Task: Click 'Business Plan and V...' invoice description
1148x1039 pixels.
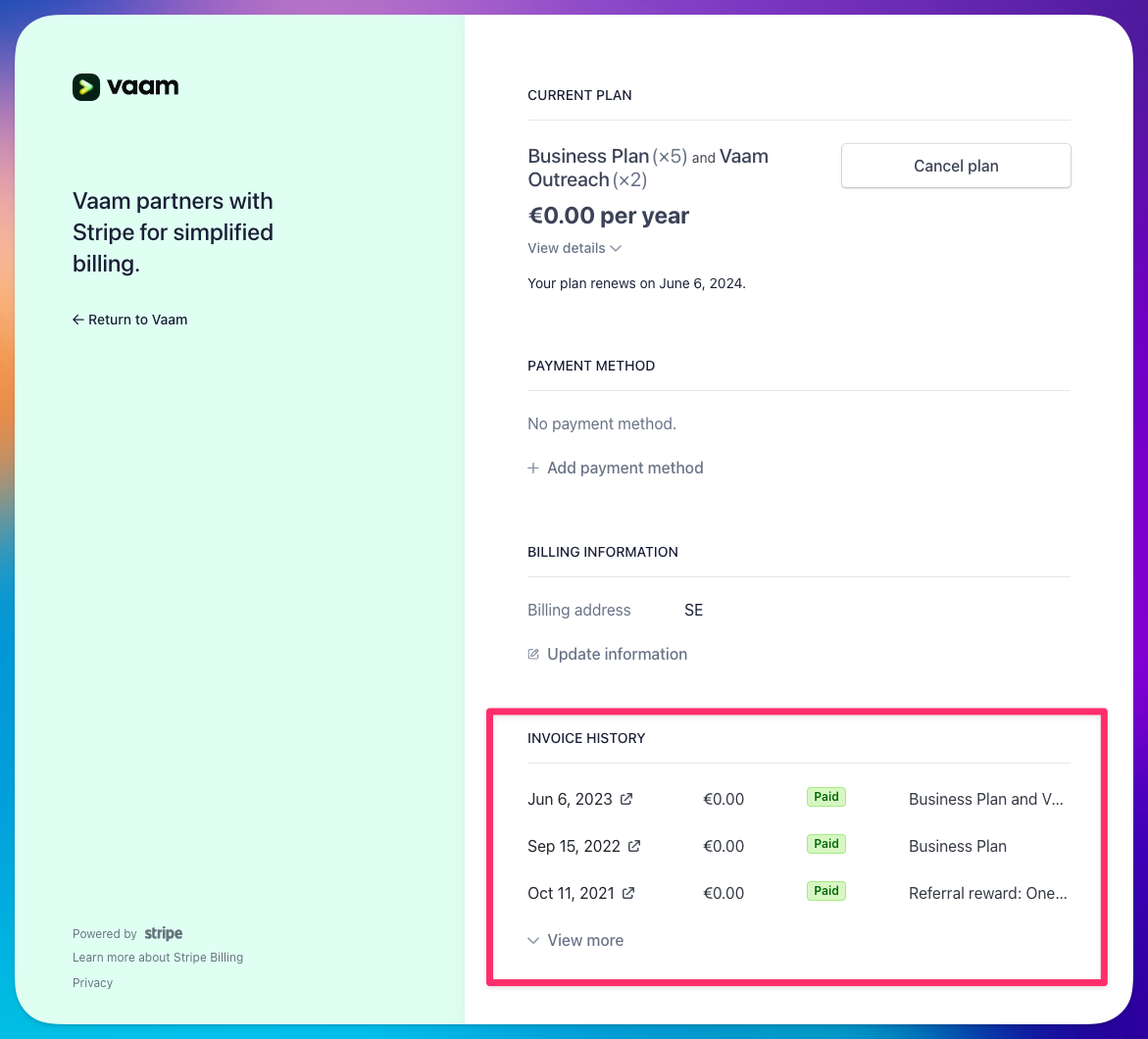Action: pyautogui.click(x=985, y=799)
